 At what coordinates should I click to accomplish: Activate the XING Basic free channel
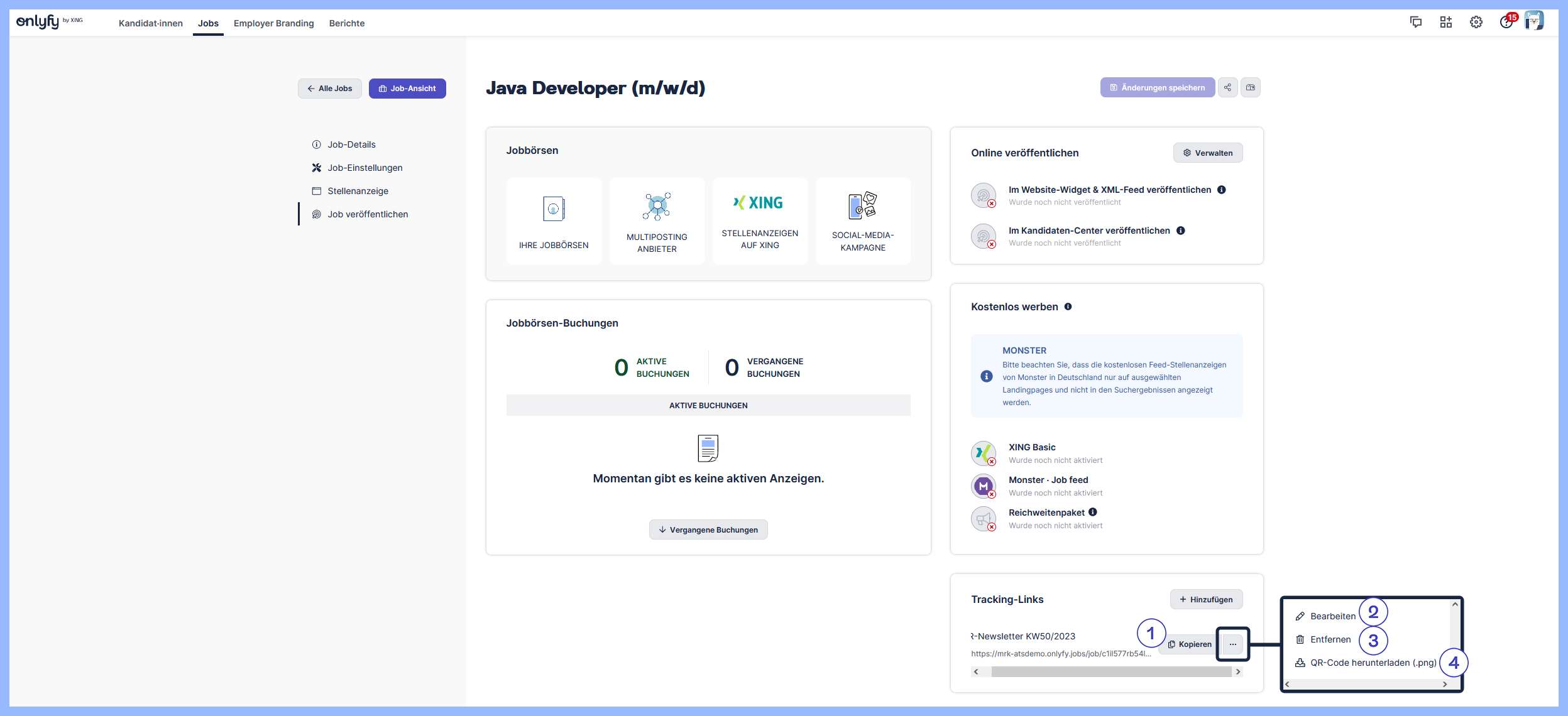(984, 453)
